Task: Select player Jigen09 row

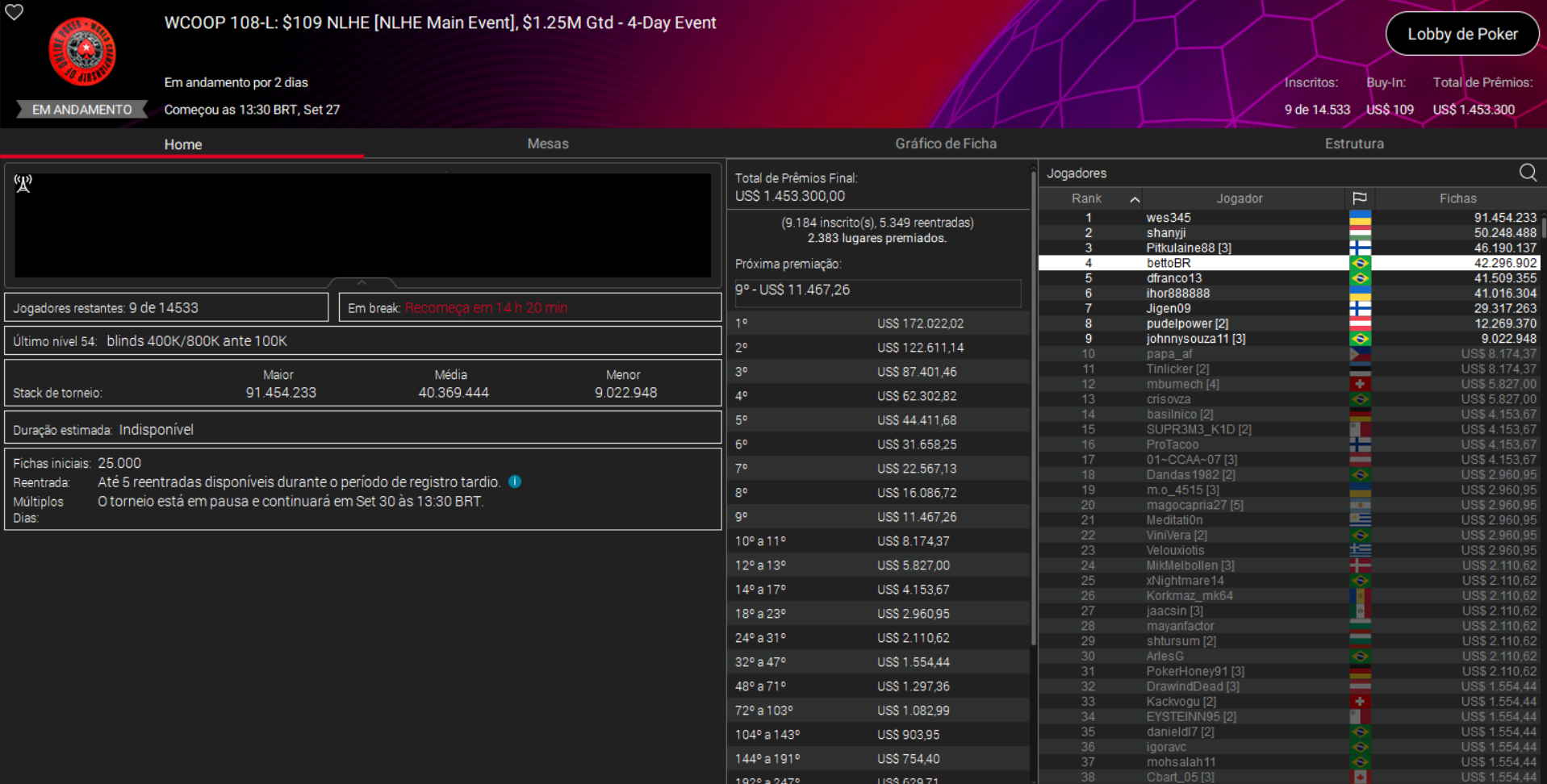Action: coord(1290,308)
